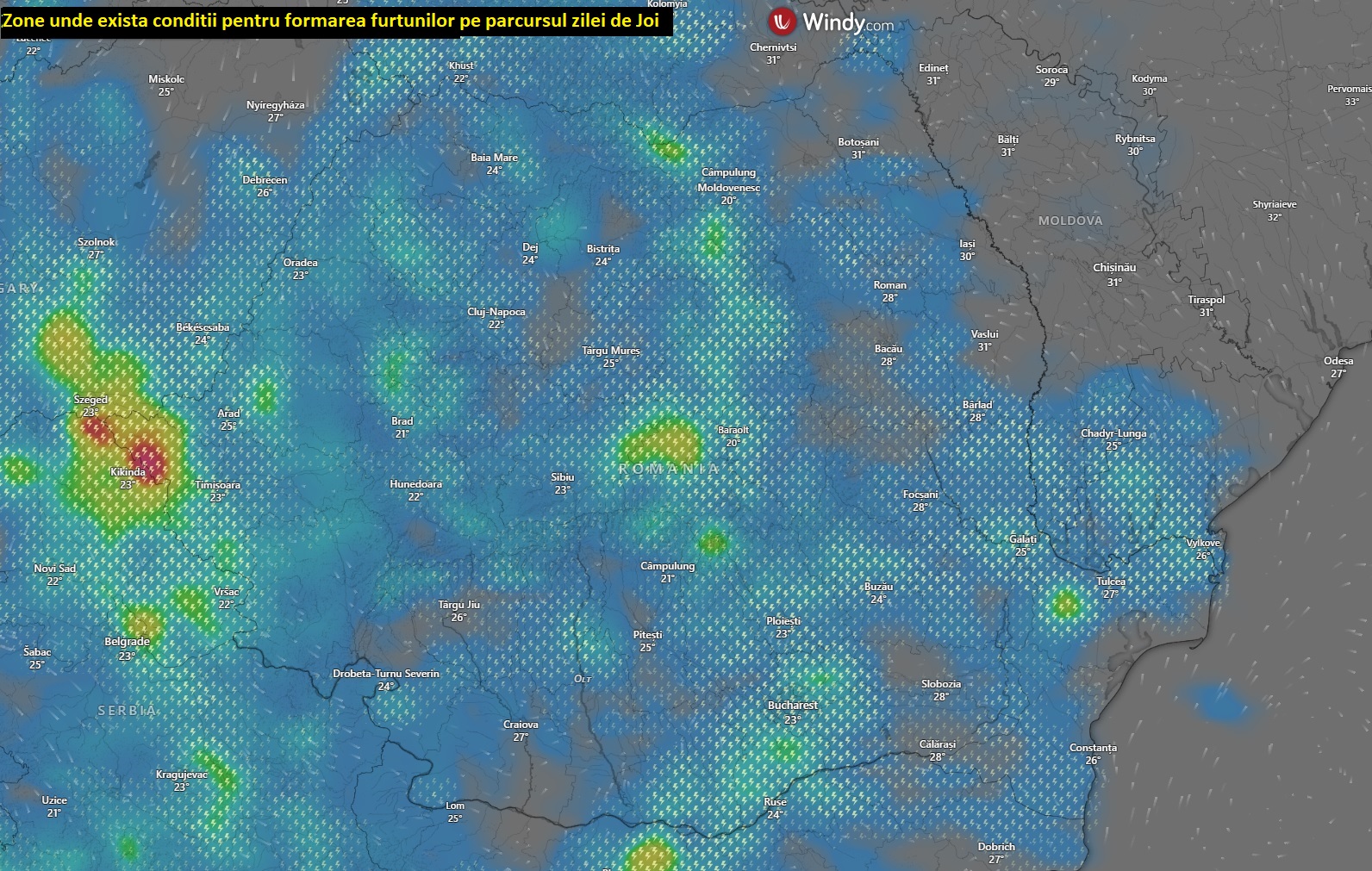Pick the Brad town label
Image resolution: width=1372 pixels, height=871 pixels.
point(402,421)
